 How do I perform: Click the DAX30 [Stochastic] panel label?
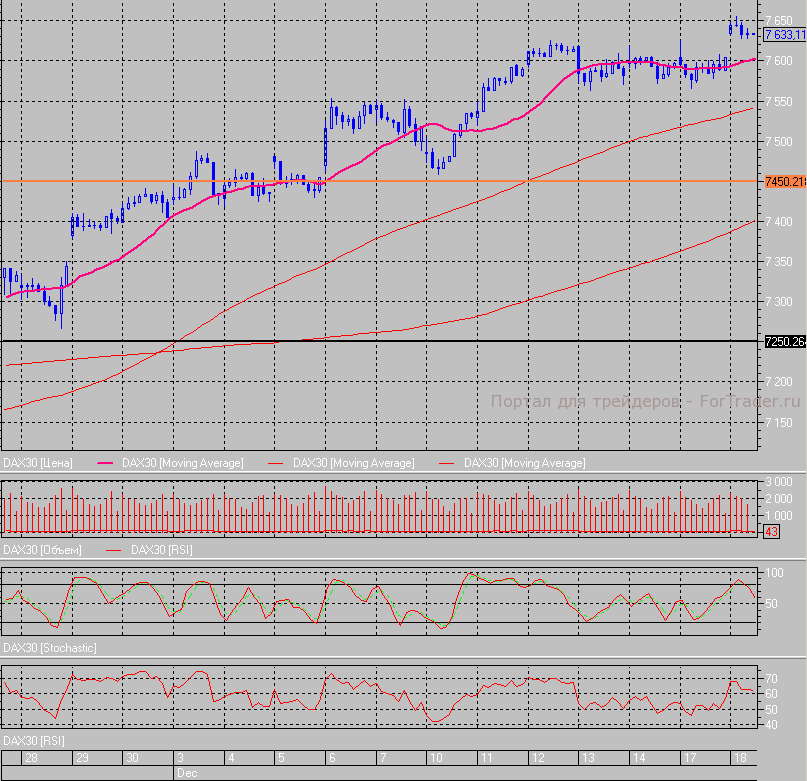coord(49,648)
